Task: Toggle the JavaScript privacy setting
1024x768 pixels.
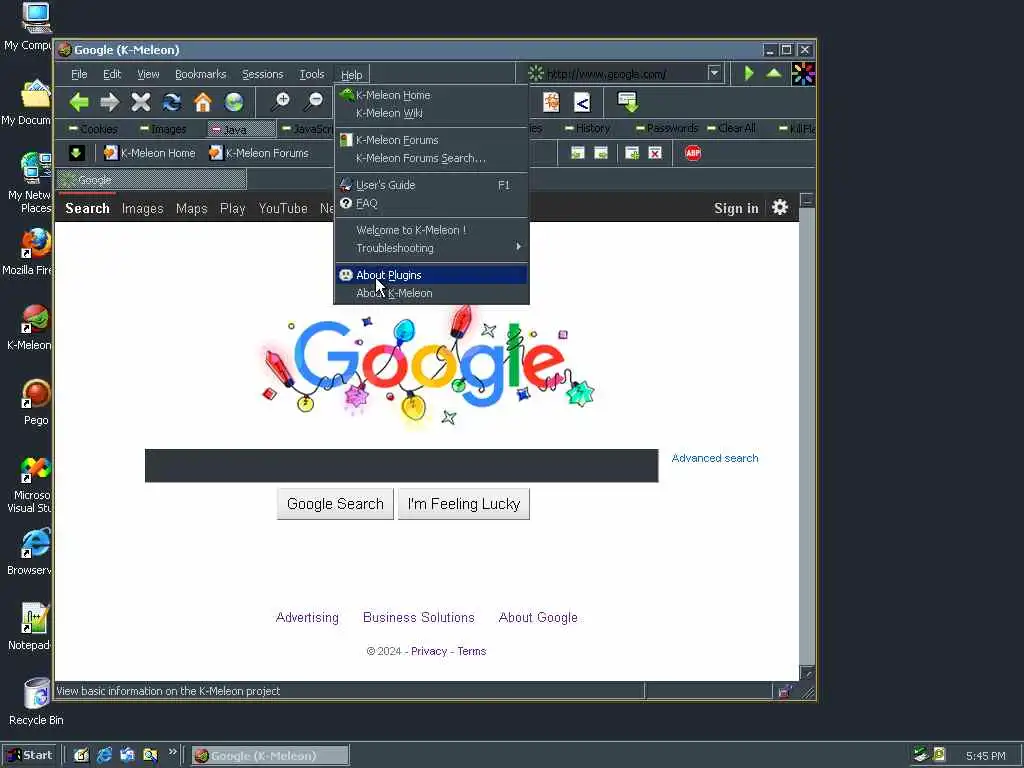Action: 307,129
